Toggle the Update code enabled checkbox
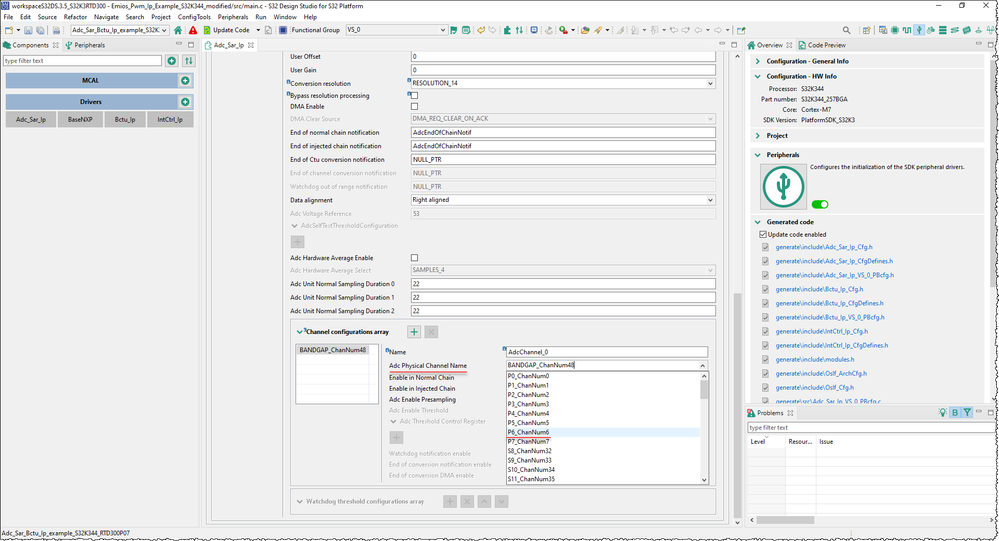The height and width of the screenshot is (541, 999). [x=764, y=234]
